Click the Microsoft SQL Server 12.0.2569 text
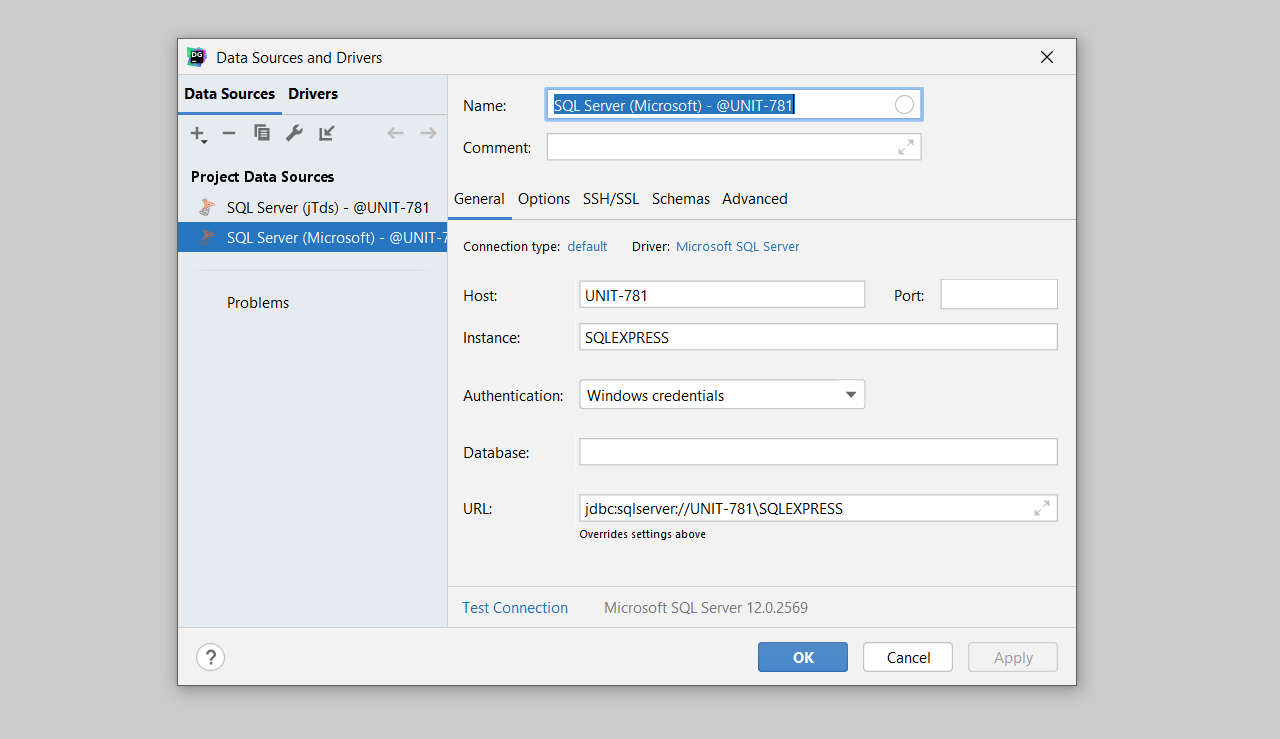Image resolution: width=1280 pixels, height=739 pixels. 706,608
